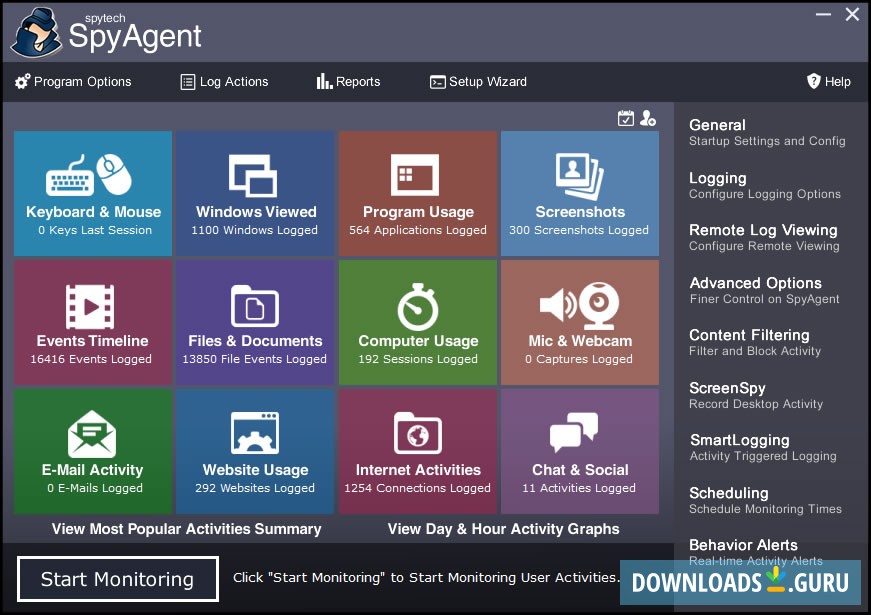View Most Popular Activities Summary link
The width and height of the screenshot is (871, 615).
(x=187, y=529)
